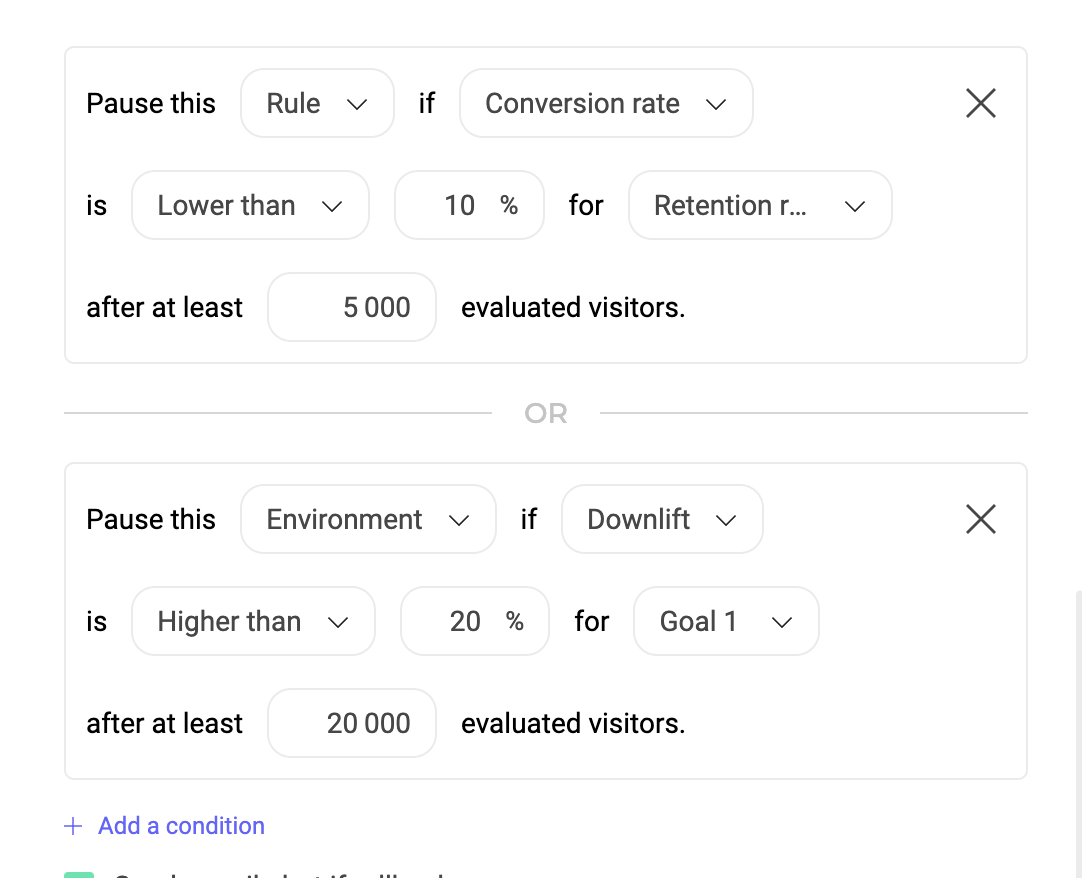Image resolution: width=1082 pixels, height=878 pixels.
Task: Click the plus icon beside Add a condition
Action: click(x=73, y=826)
